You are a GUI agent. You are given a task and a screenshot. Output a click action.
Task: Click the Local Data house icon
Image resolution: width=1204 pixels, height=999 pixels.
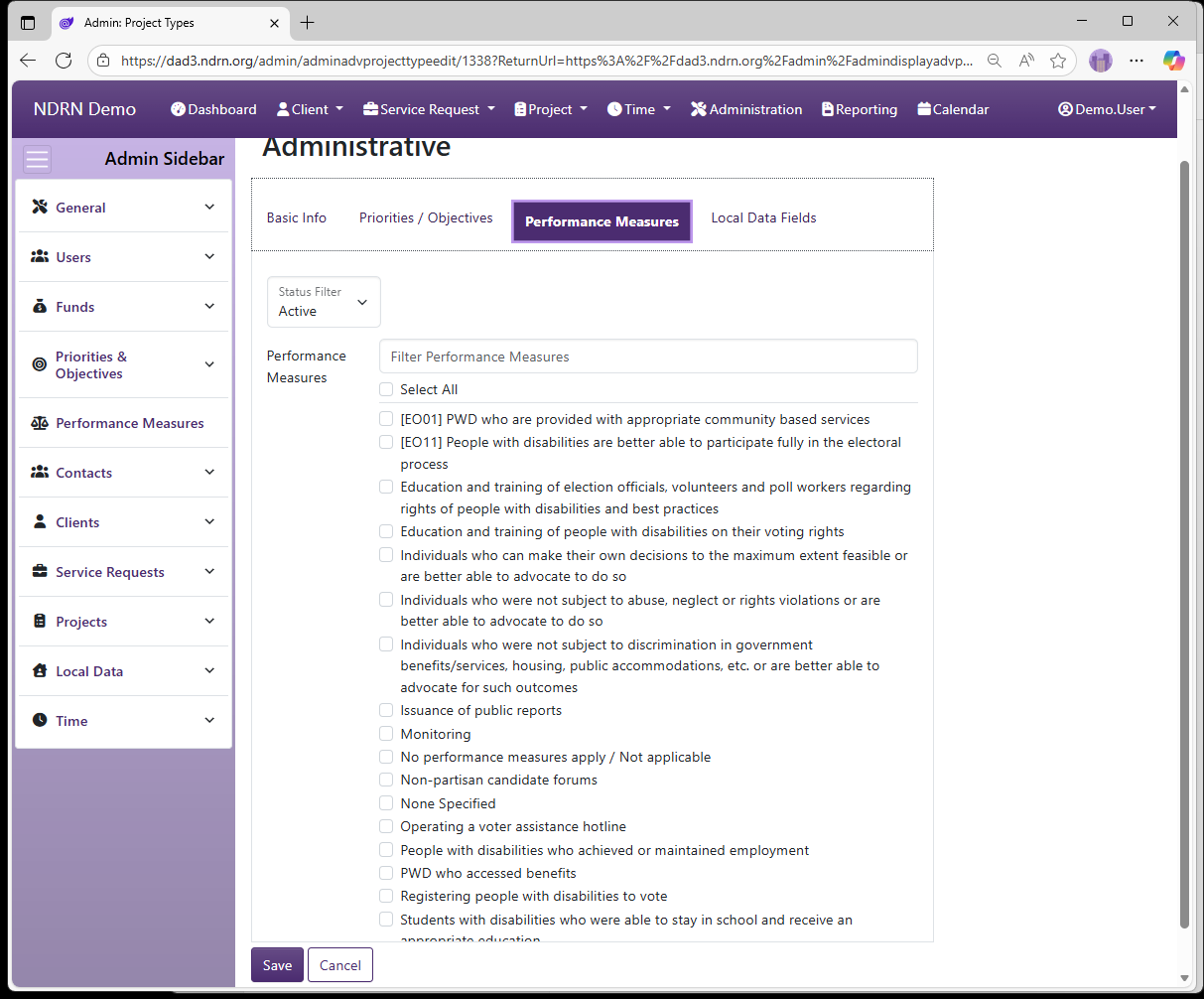pyautogui.click(x=40, y=670)
